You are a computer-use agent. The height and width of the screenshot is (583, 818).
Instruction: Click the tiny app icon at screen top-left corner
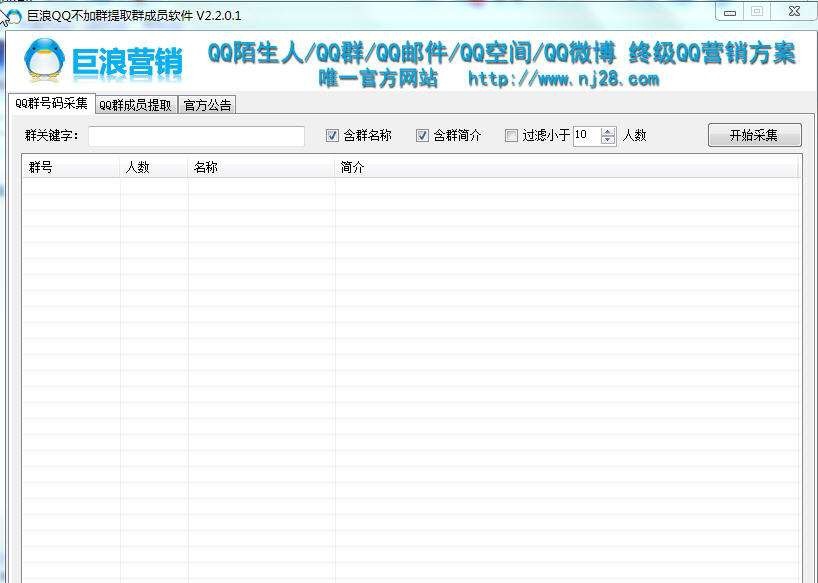click(x=10, y=3)
